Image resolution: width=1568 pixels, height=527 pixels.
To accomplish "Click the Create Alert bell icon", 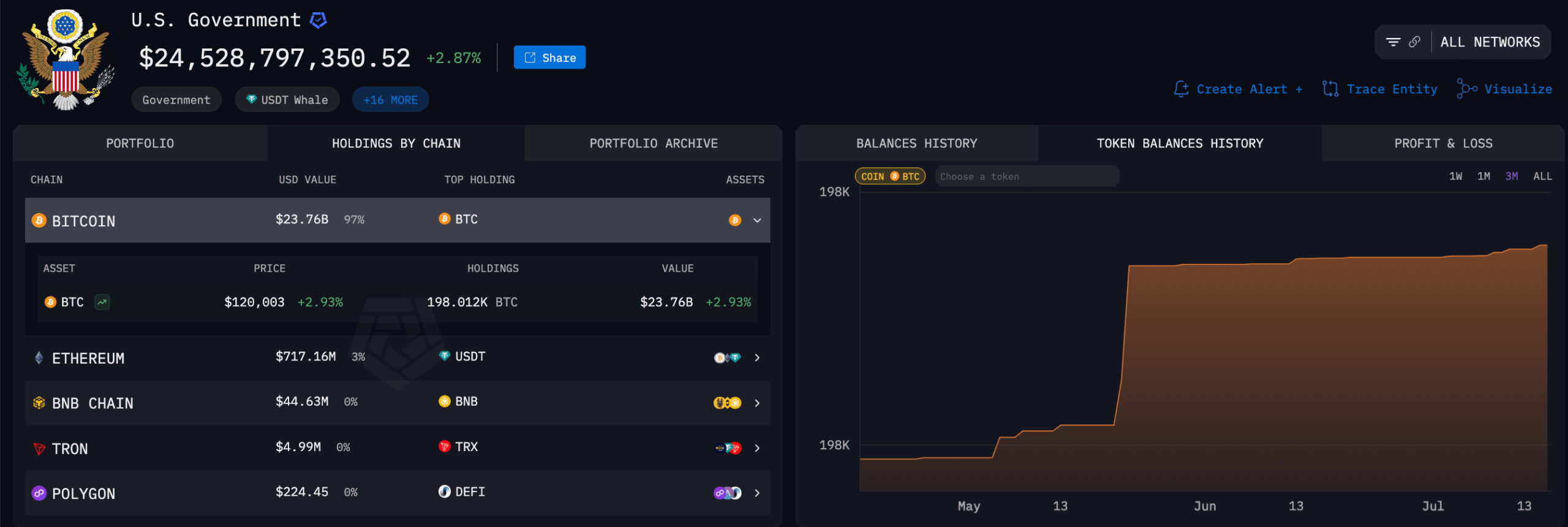I will pyautogui.click(x=1181, y=89).
